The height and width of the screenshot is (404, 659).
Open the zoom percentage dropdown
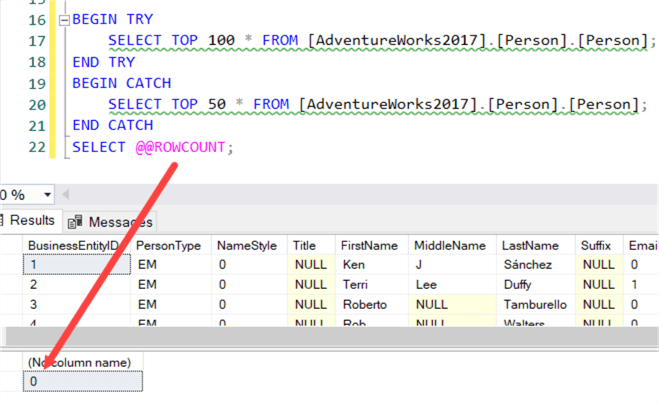[x=47, y=195]
